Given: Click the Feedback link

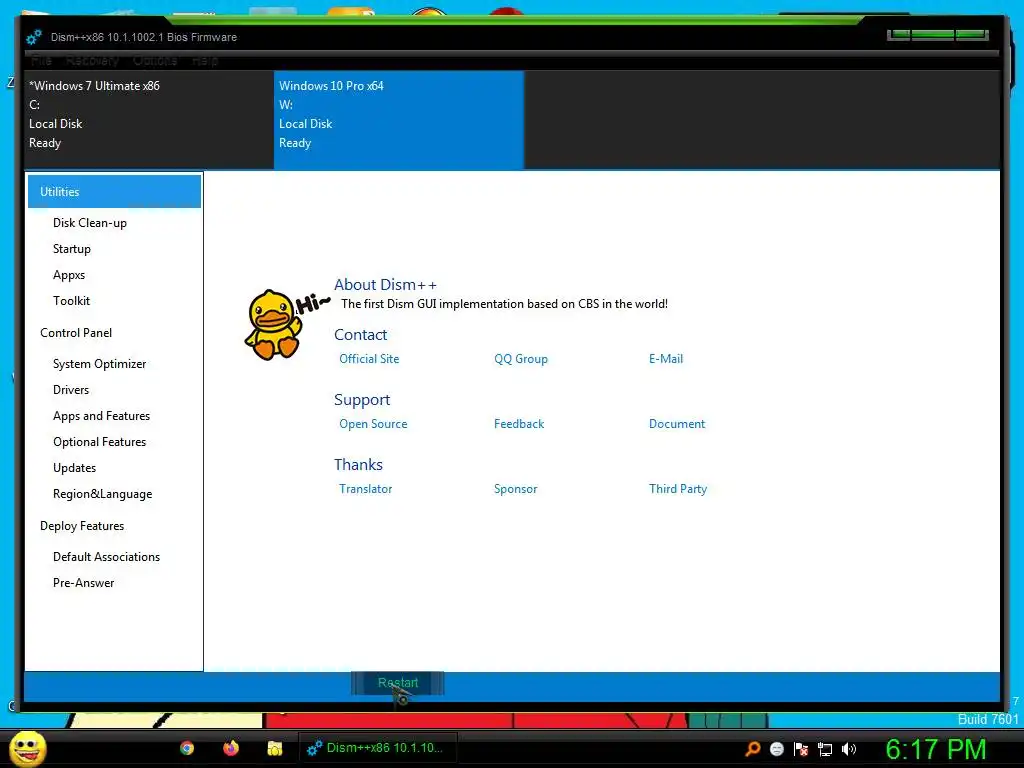Looking at the screenshot, I should 519,424.
